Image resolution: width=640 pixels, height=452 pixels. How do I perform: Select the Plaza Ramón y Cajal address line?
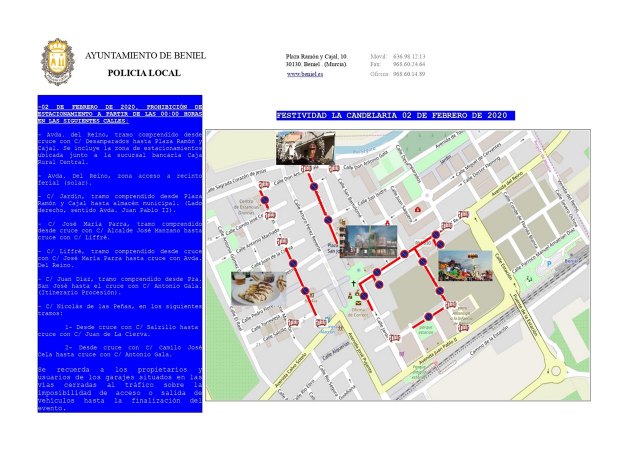click(317, 56)
